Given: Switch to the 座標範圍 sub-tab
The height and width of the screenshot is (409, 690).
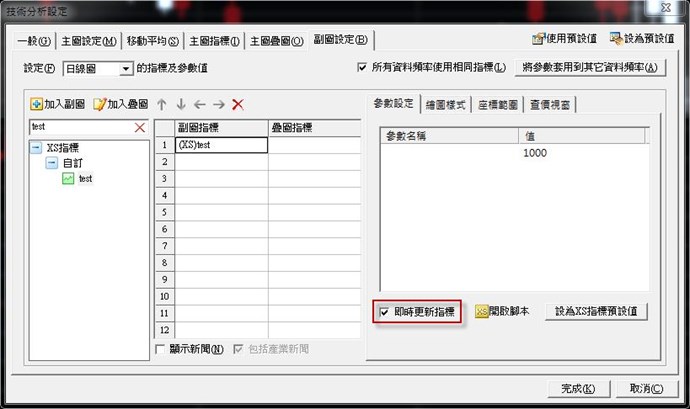Looking at the screenshot, I should (498, 105).
